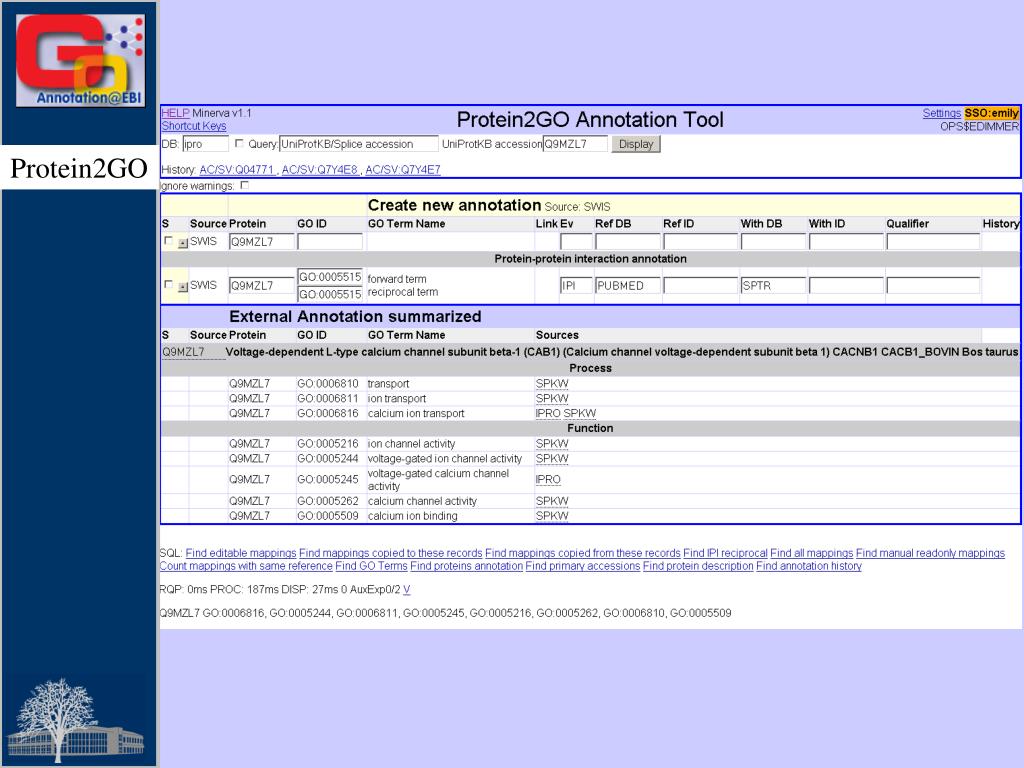The image size is (1024, 768).
Task: Click the Ref DB field containing PUBMED
Action: point(628,285)
